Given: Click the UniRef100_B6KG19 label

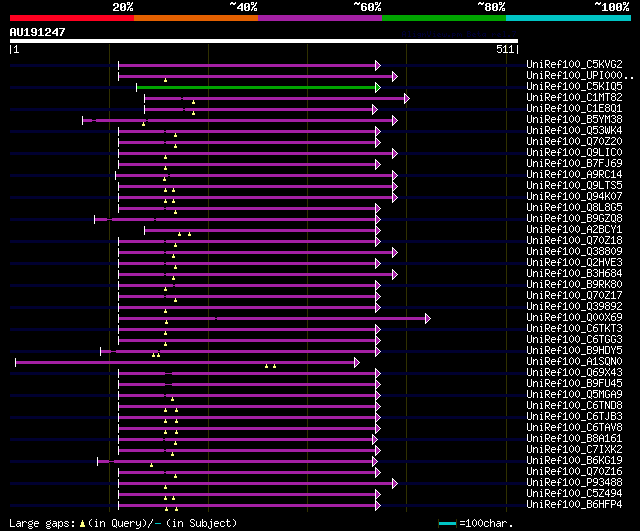Looking at the screenshot, I should pos(574,461).
